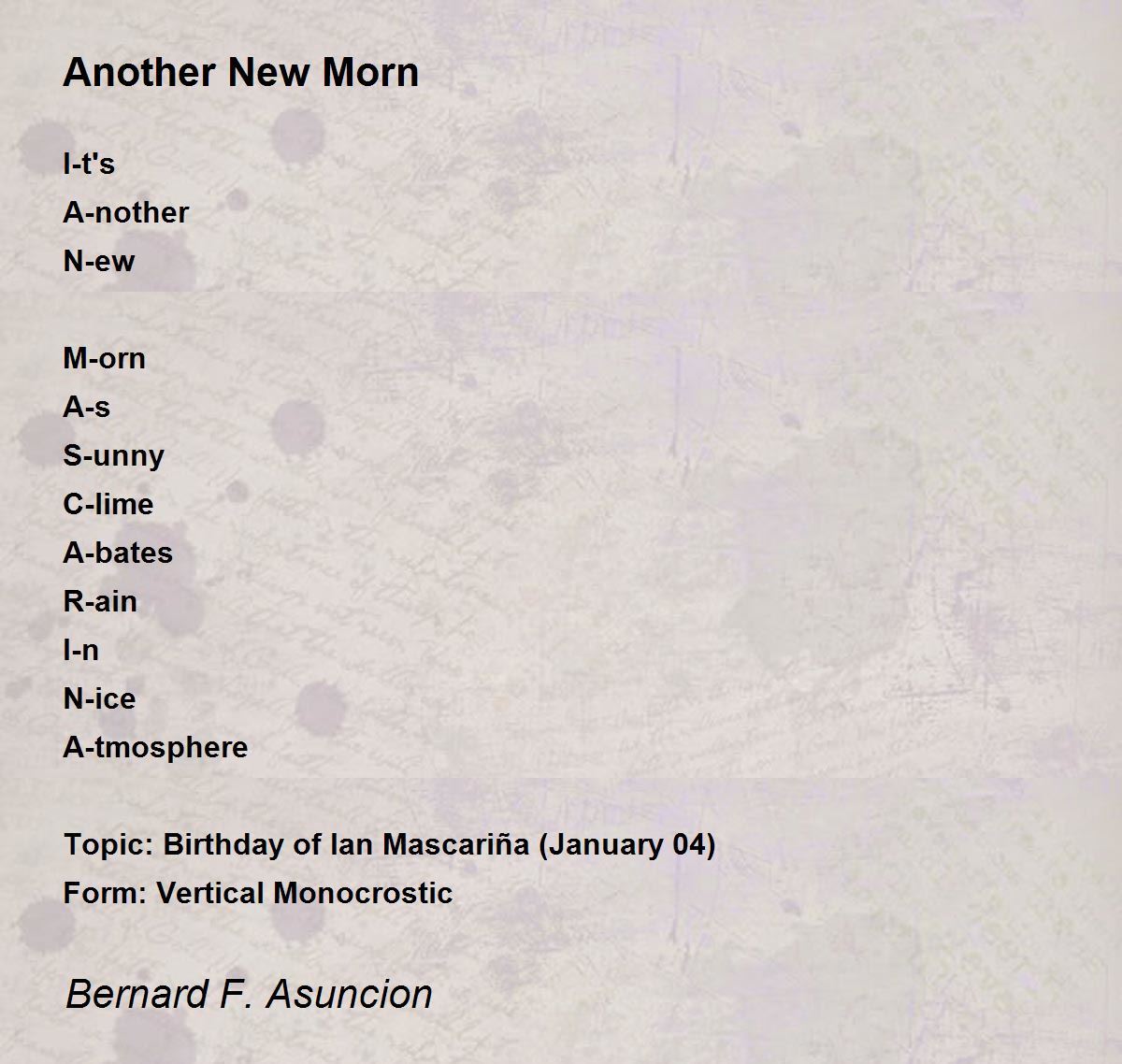Click the line I-t's
1122x1064 pixels.
[x=89, y=164]
